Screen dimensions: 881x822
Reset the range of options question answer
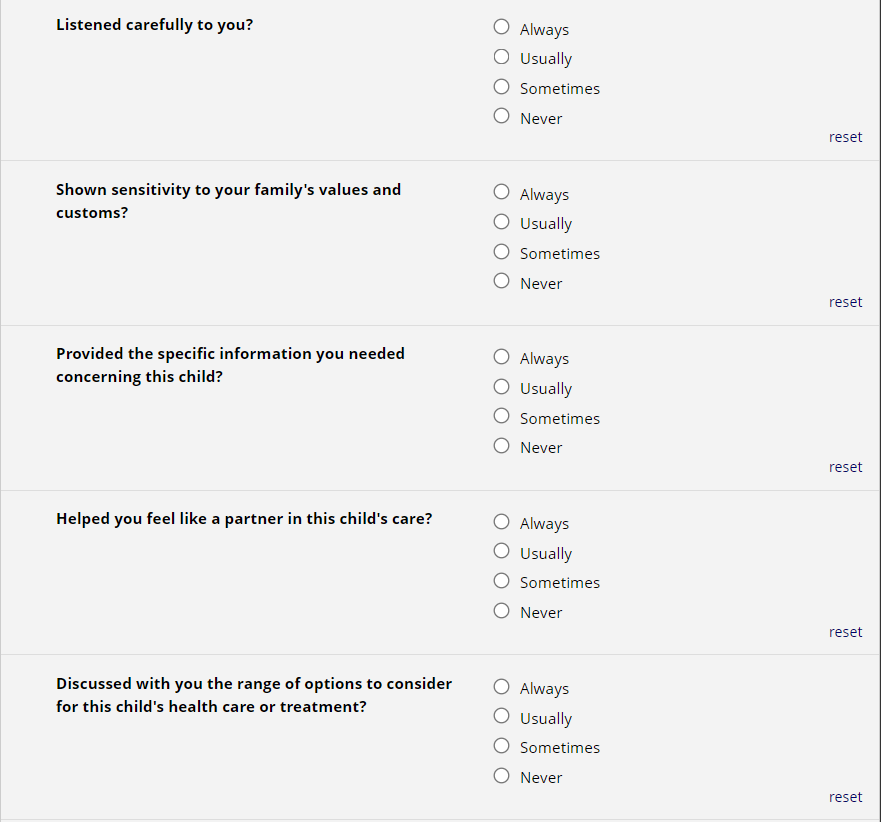pos(845,797)
